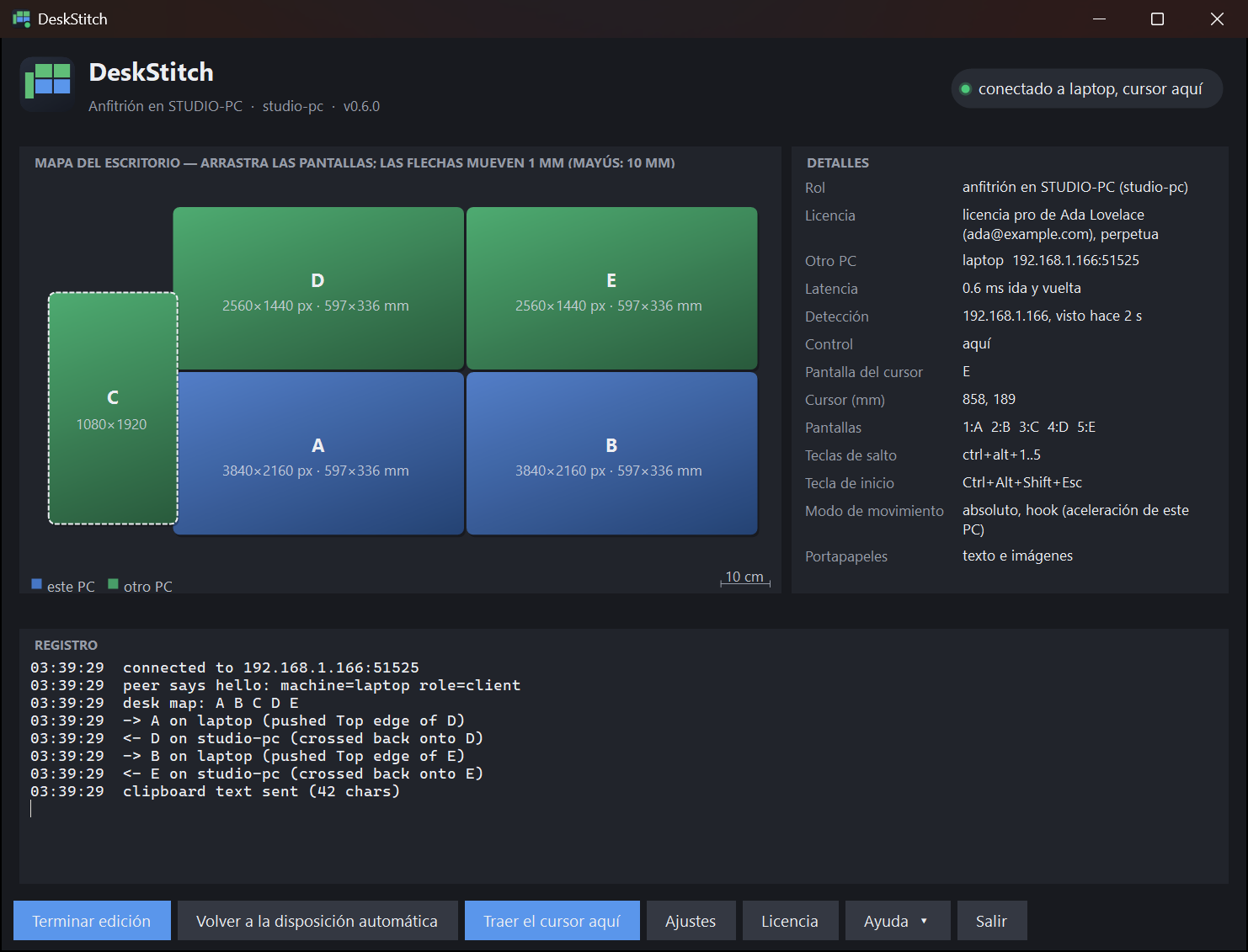This screenshot has height=952, width=1248.
Task: Click the 'DETALLES' panel heading
Action: pyautogui.click(x=838, y=162)
